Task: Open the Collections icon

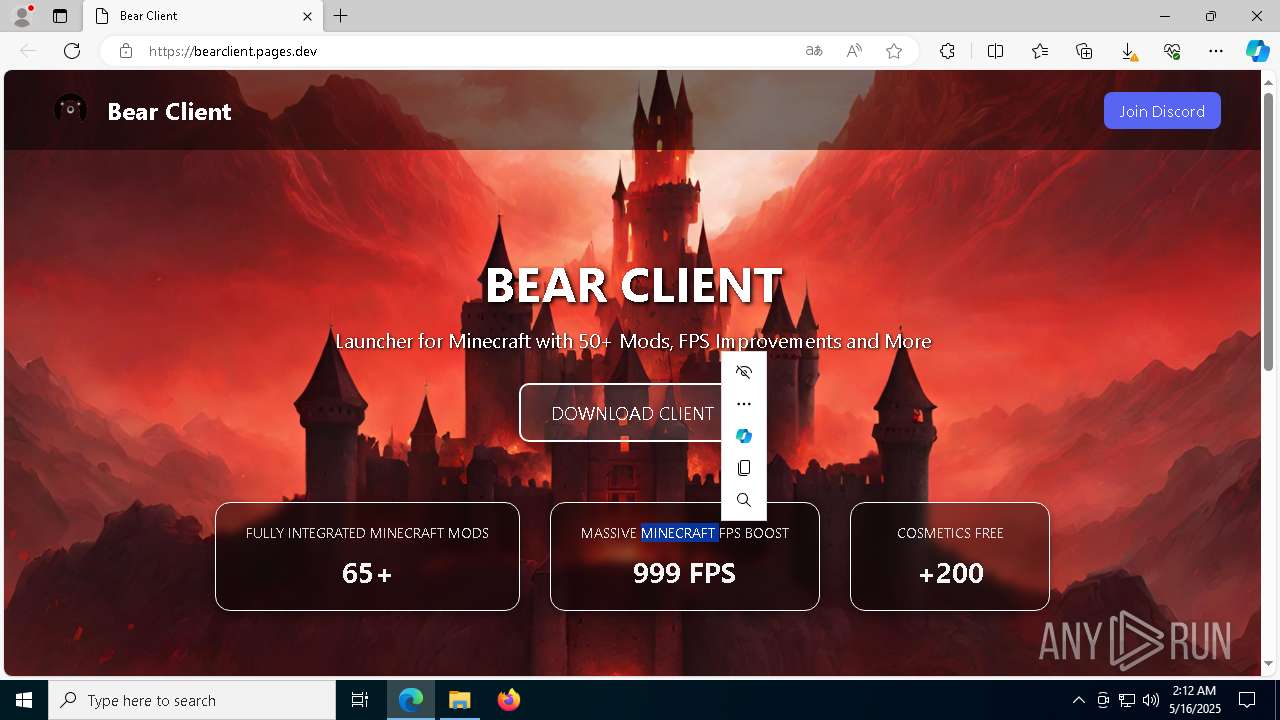Action: (x=1084, y=51)
